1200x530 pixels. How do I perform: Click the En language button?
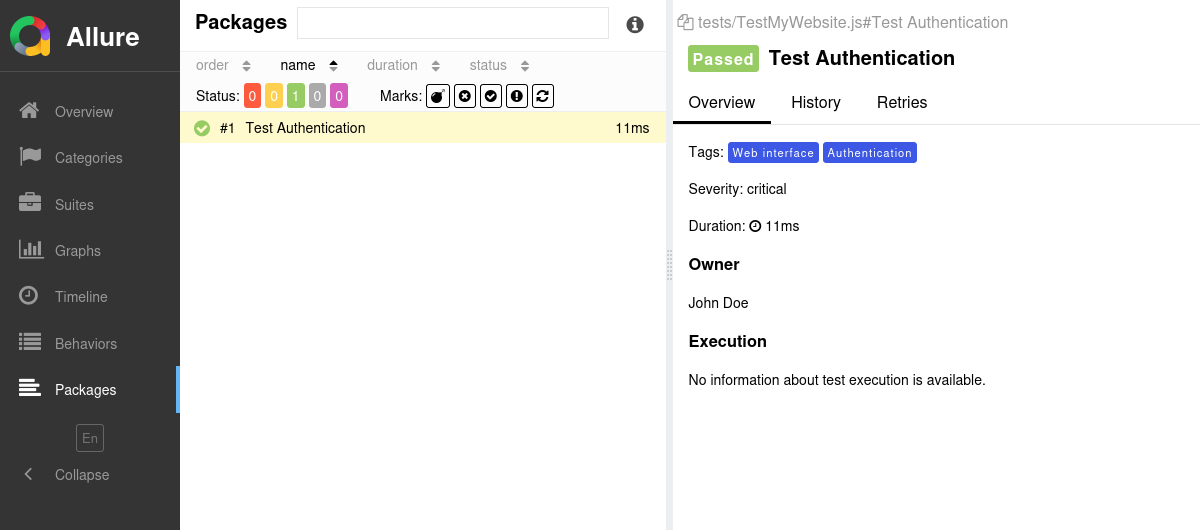90,438
